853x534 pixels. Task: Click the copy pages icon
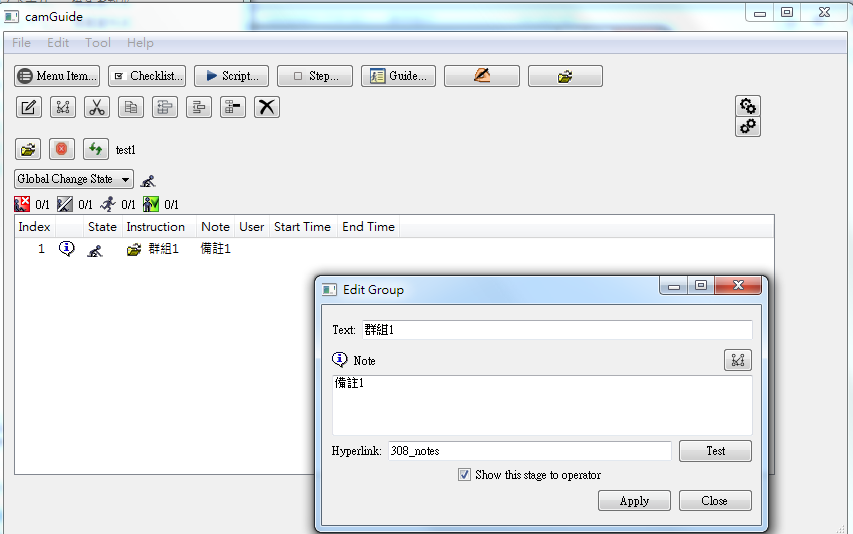131,107
